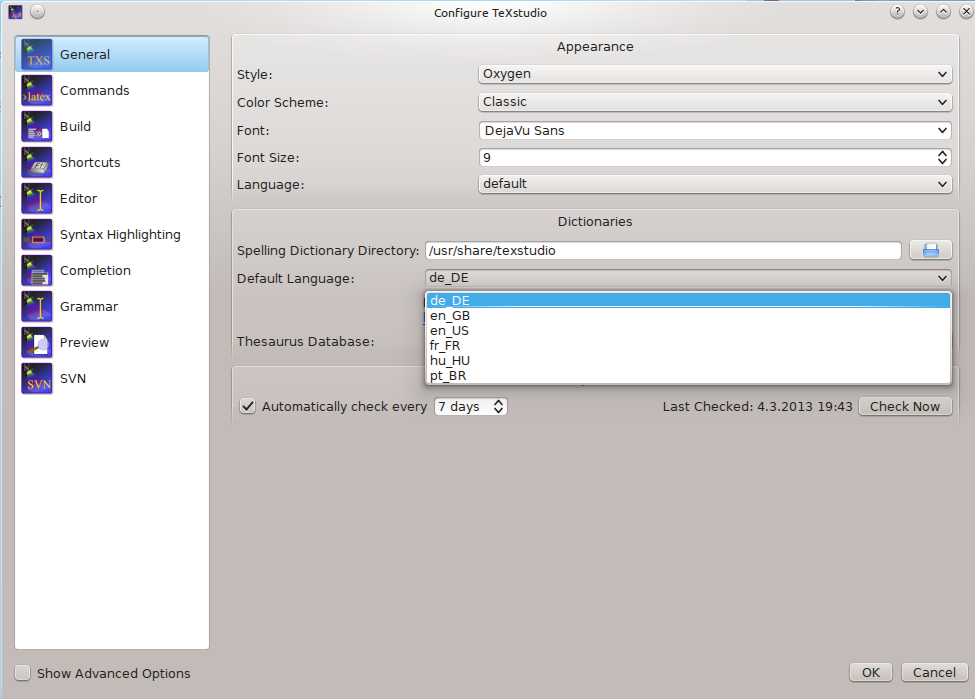Open the Shortcuts settings page icon
Viewport: 975px width, 699px height.
point(36,162)
